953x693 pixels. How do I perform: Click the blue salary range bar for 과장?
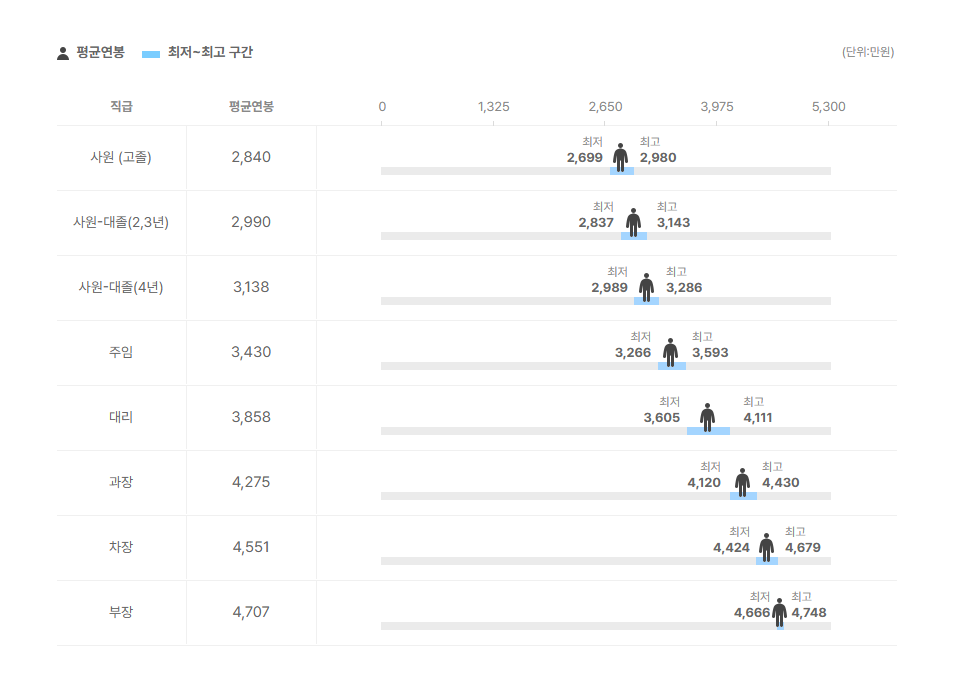(743, 496)
